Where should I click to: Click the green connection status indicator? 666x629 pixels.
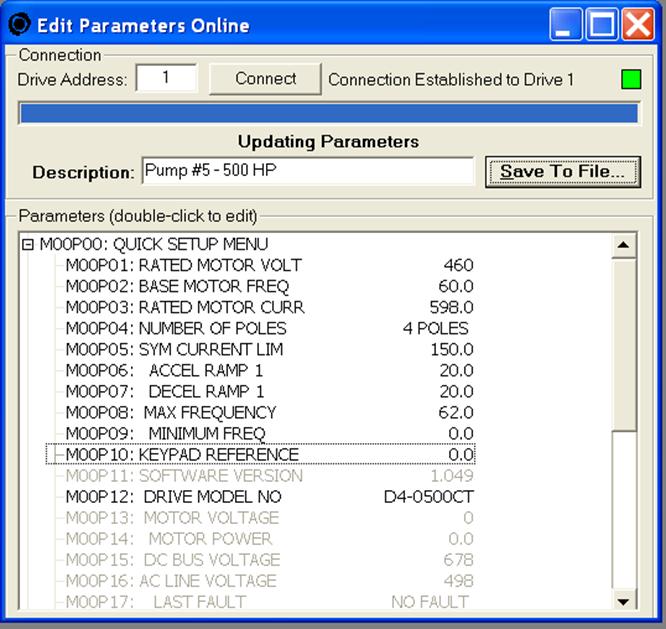pyautogui.click(x=629, y=79)
